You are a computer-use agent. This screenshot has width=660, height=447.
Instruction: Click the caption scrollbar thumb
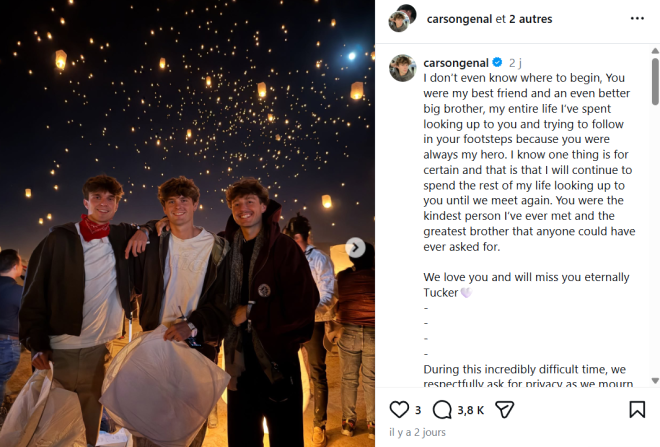pyautogui.click(x=655, y=80)
